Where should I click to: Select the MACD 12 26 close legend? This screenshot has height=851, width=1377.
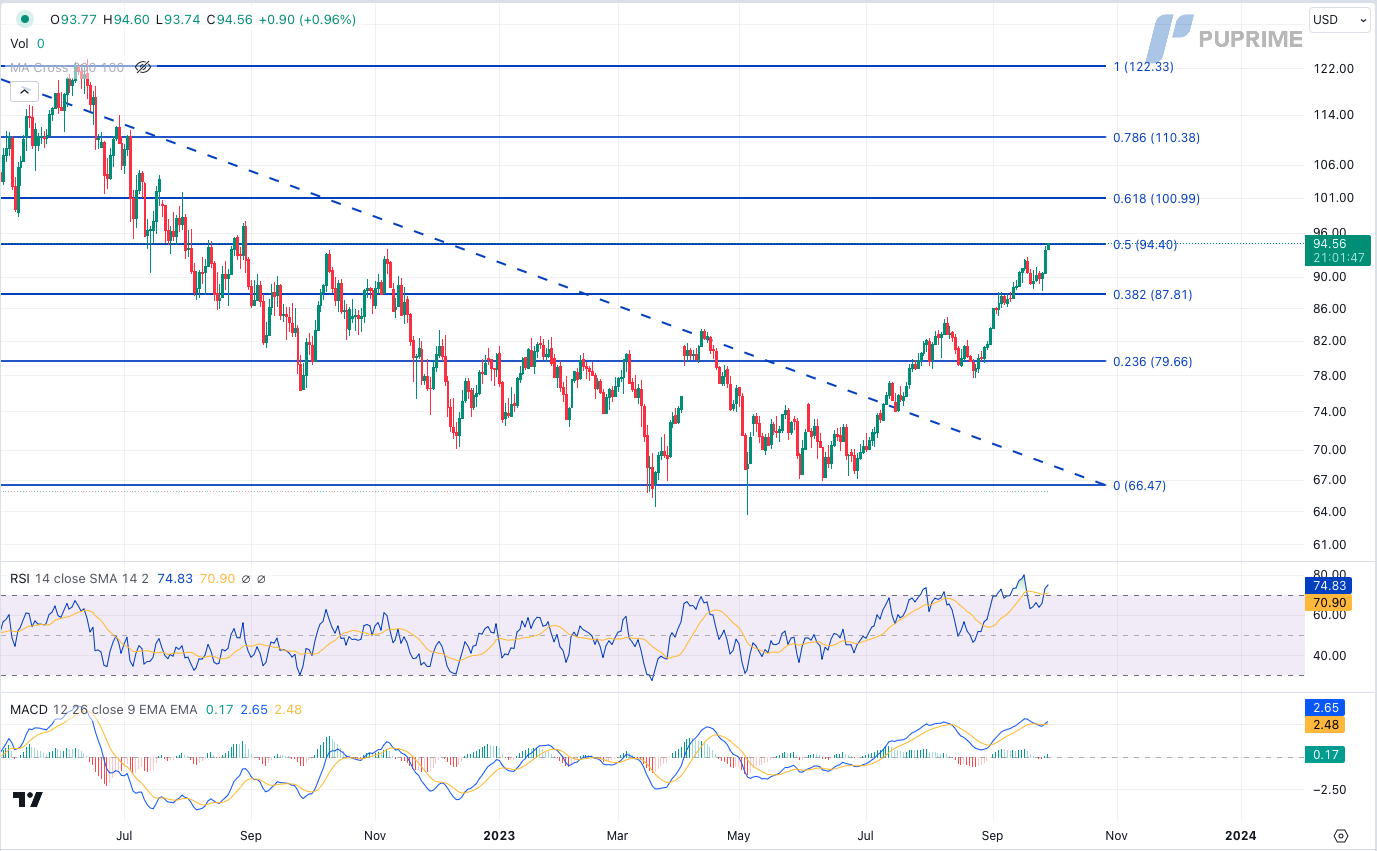(104, 709)
